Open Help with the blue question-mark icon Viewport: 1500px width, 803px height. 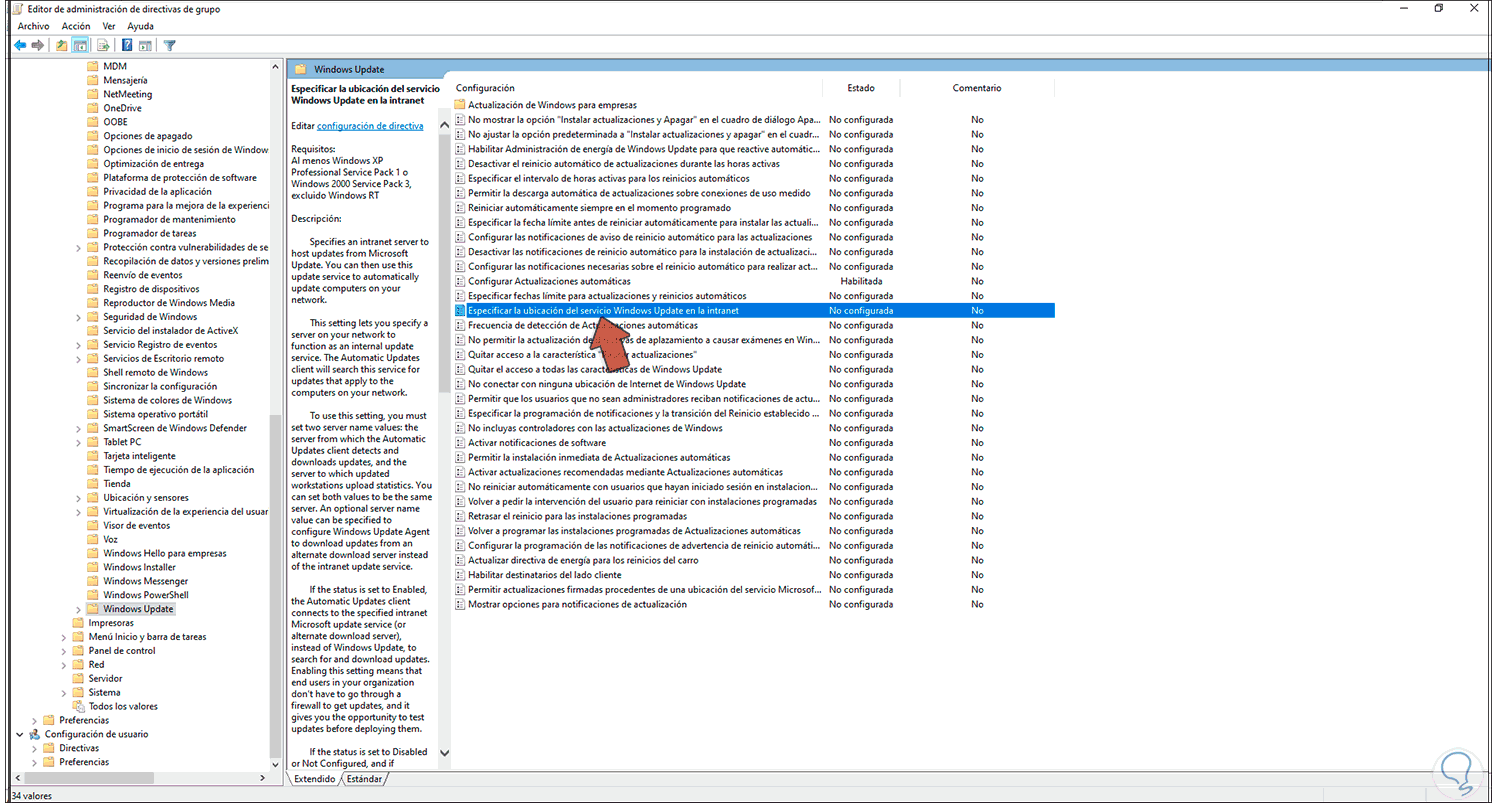coord(127,45)
